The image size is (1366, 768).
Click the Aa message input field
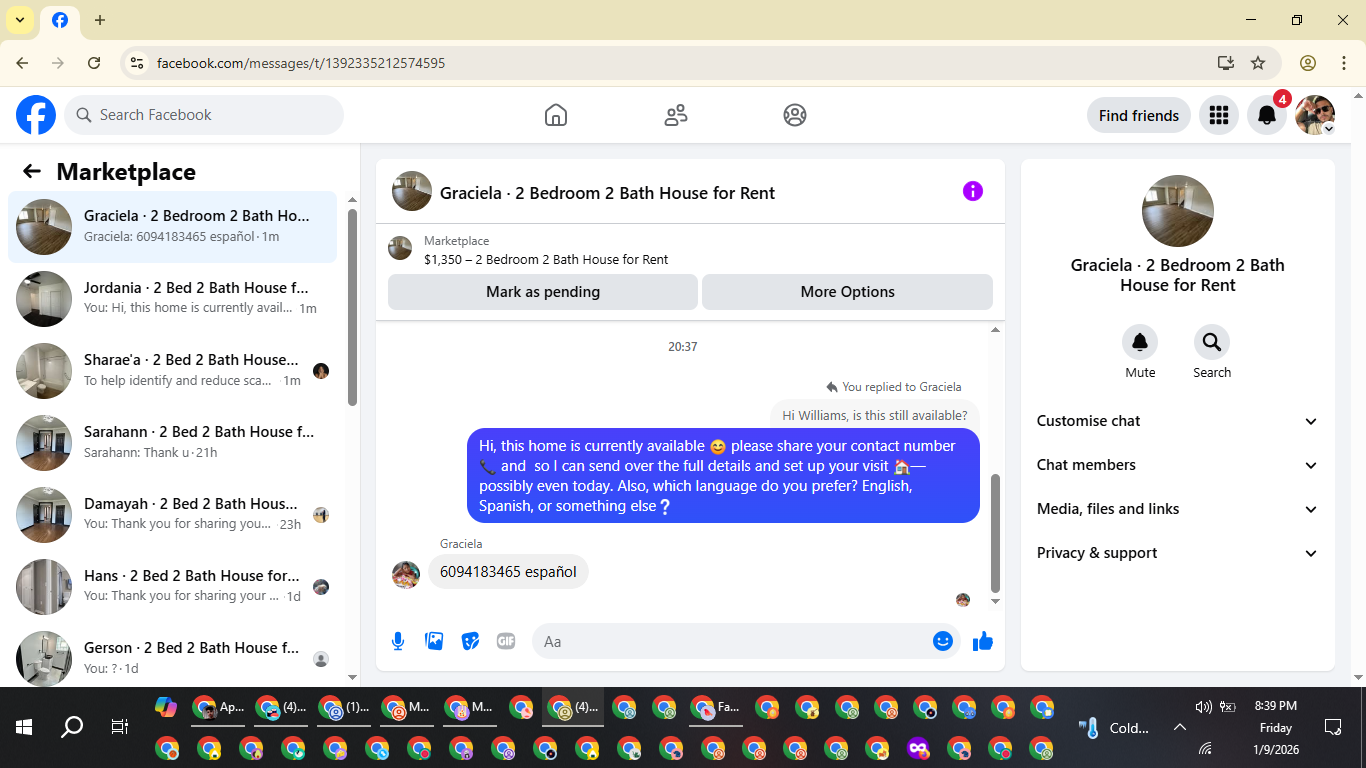coord(735,641)
